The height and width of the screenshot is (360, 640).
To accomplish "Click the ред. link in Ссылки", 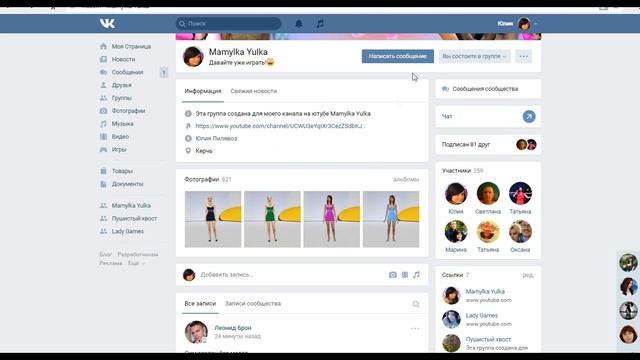I will [x=528, y=275].
